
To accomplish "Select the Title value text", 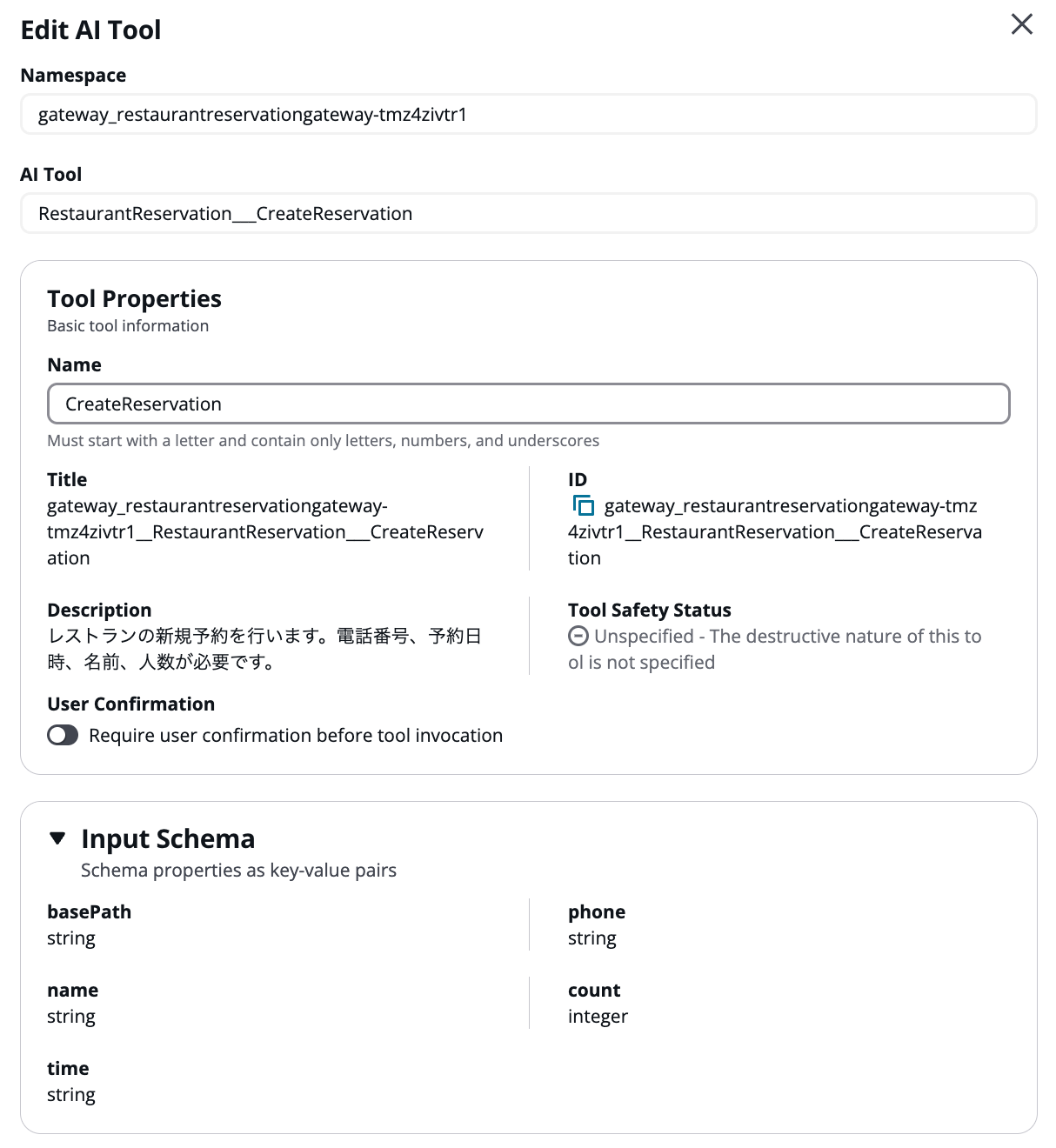I will click(264, 531).
